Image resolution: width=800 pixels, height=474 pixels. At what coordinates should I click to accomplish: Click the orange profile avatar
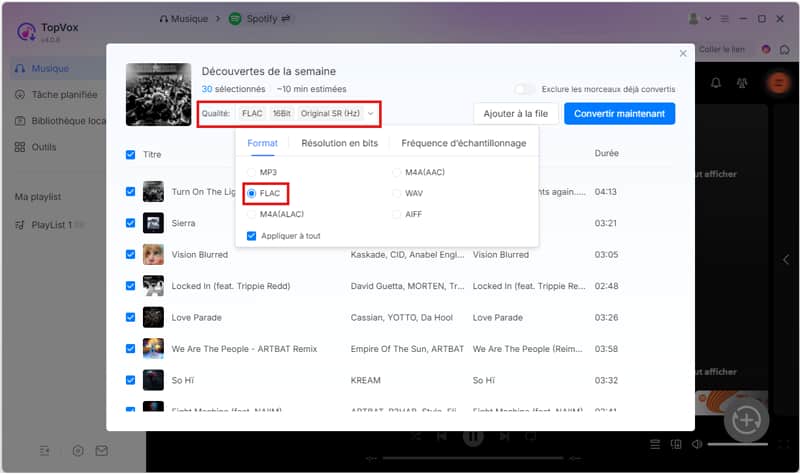point(778,82)
